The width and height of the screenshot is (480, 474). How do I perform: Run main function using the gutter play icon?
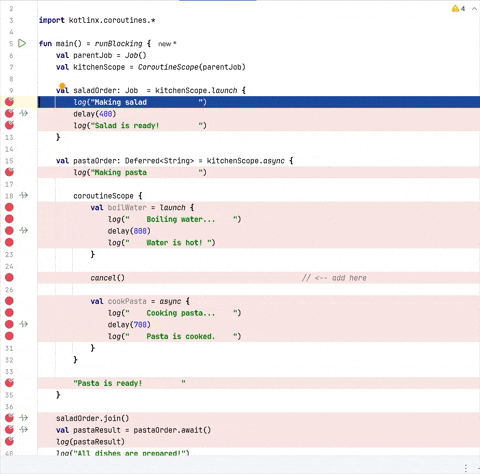pos(22,43)
